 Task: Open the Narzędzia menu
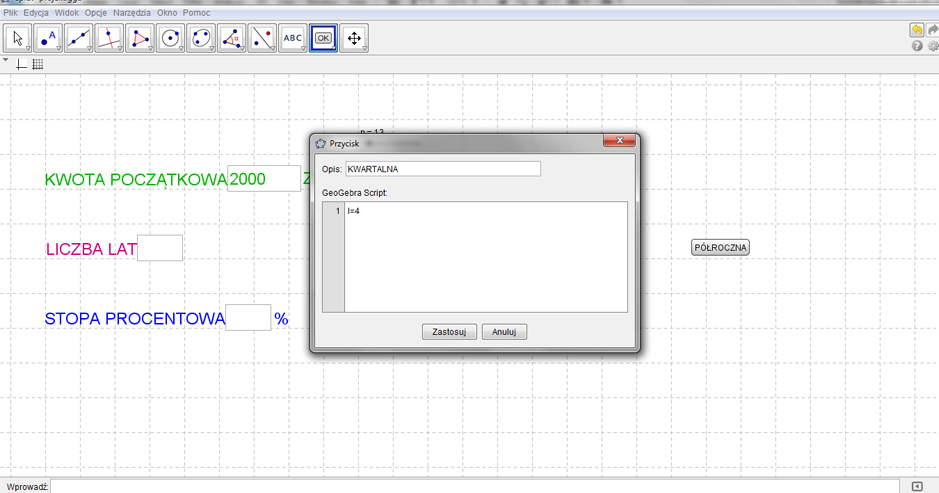point(132,13)
